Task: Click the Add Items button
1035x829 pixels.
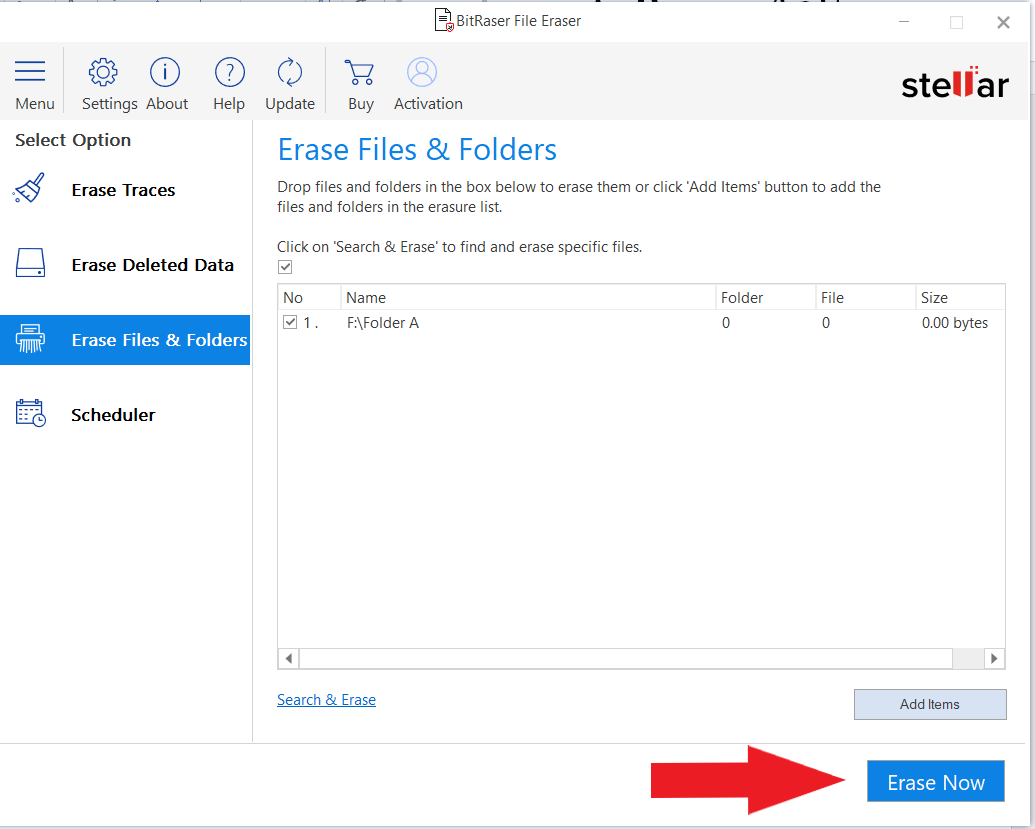Action: [x=930, y=704]
